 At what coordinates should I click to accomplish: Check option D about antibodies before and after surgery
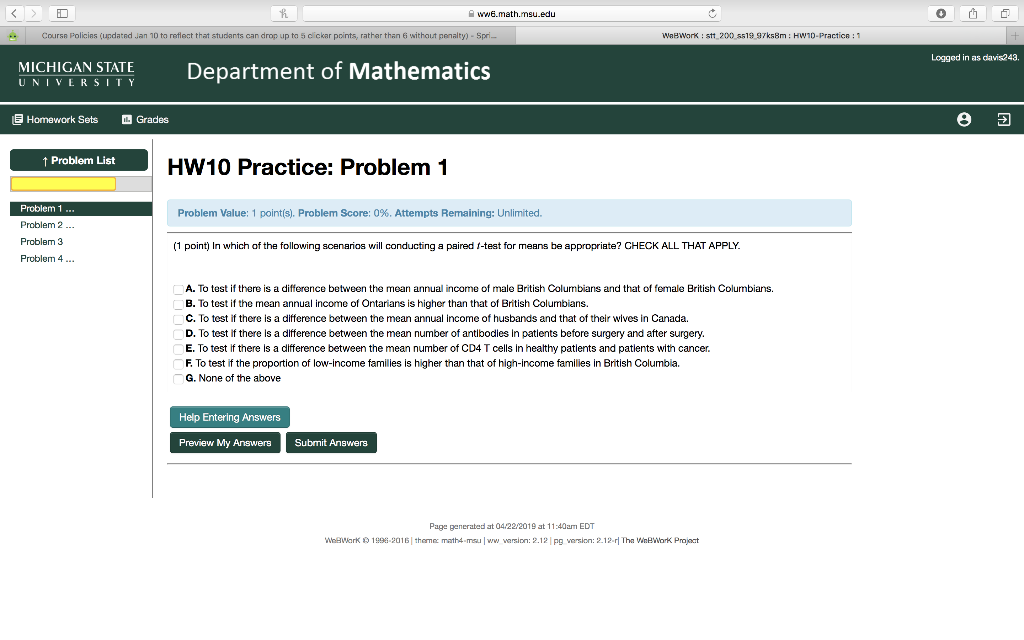(176, 333)
